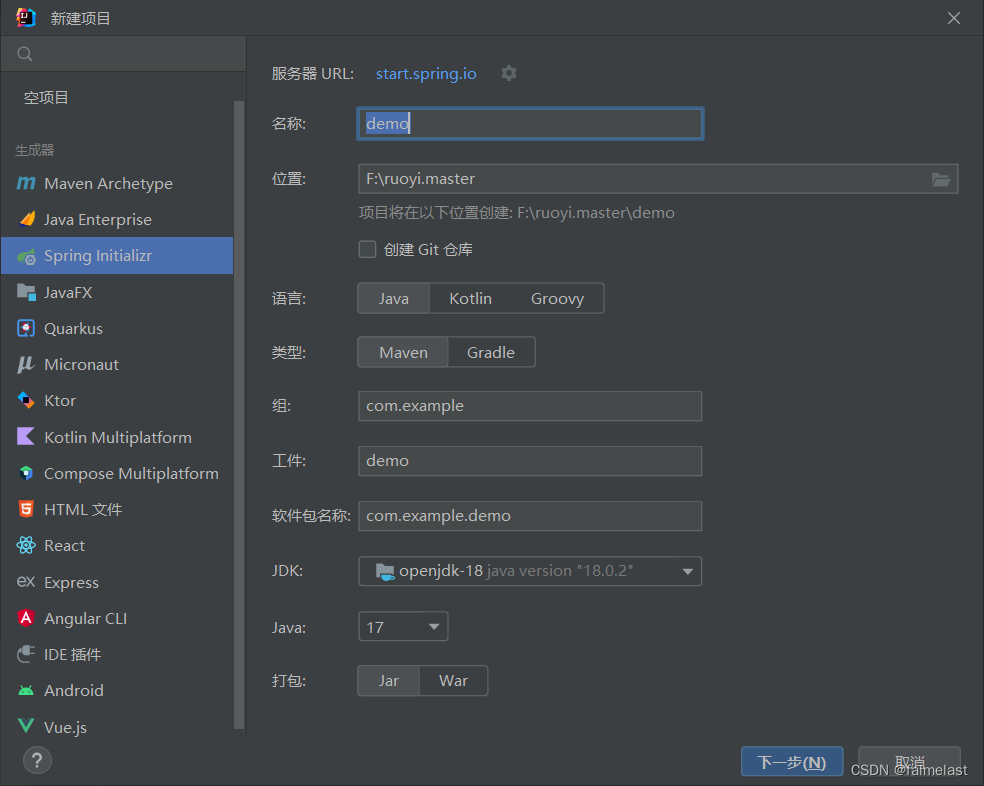Screen dimensions: 984x786
Task: Open the Java version 17 dropdown
Action: click(x=403, y=627)
